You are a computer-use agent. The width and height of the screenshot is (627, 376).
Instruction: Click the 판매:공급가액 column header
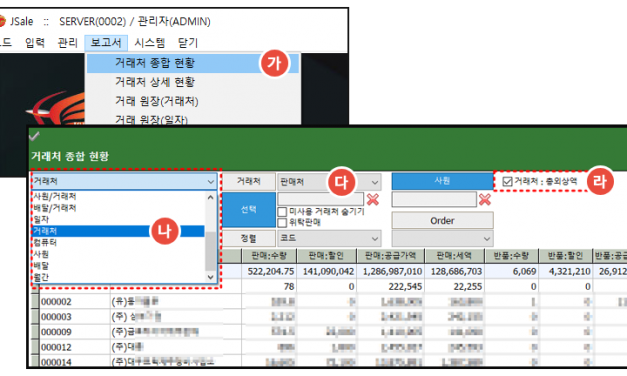click(x=391, y=255)
